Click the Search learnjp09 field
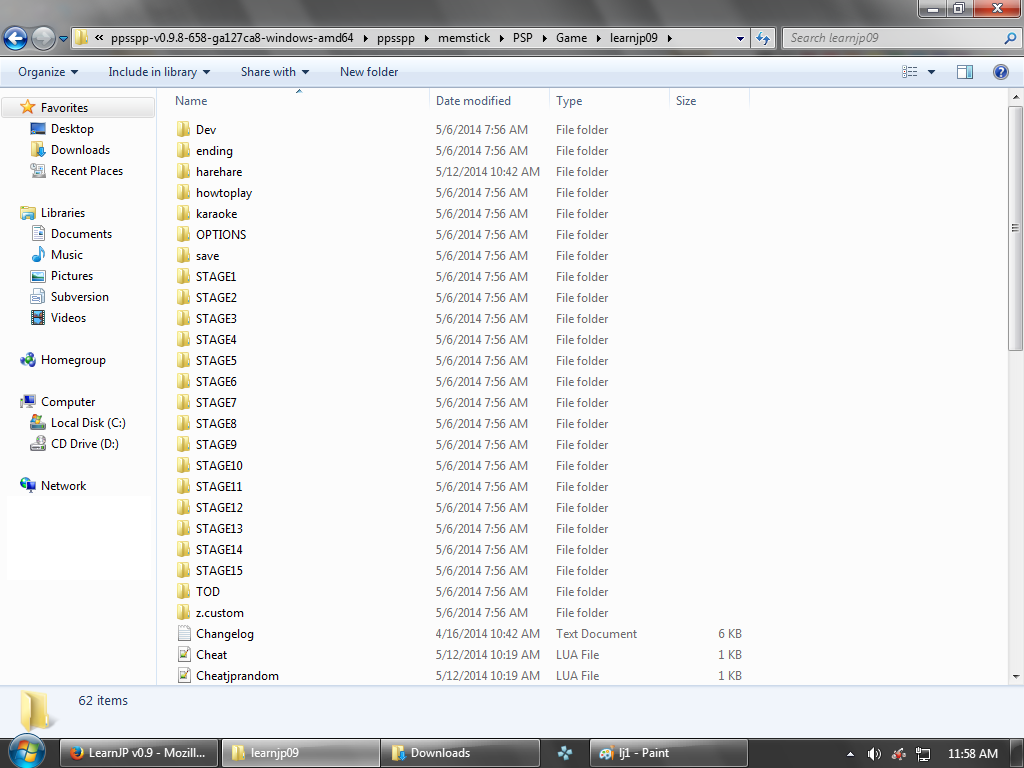The height and width of the screenshot is (768, 1024). point(892,38)
